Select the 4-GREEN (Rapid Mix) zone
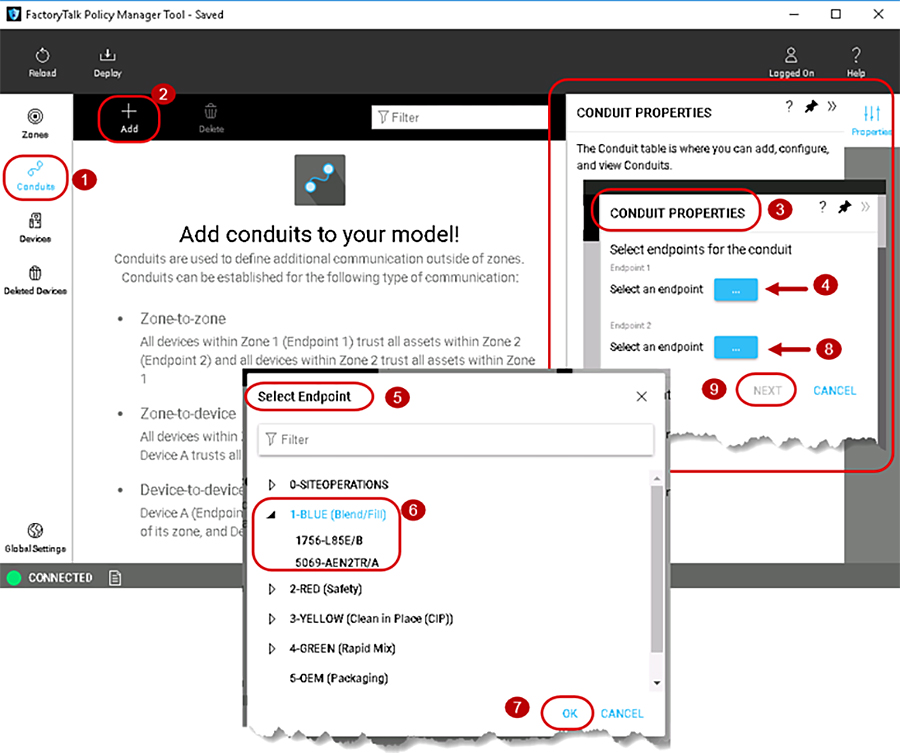This screenshot has width=900, height=753. tap(342, 649)
